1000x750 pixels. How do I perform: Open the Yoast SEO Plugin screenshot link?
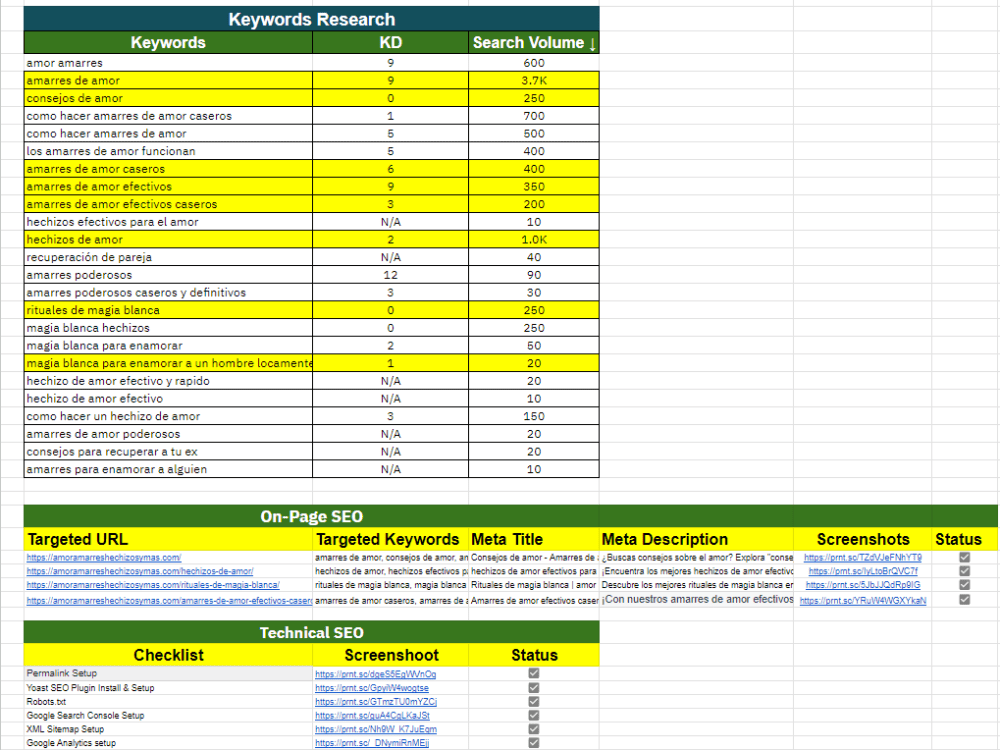point(372,688)
